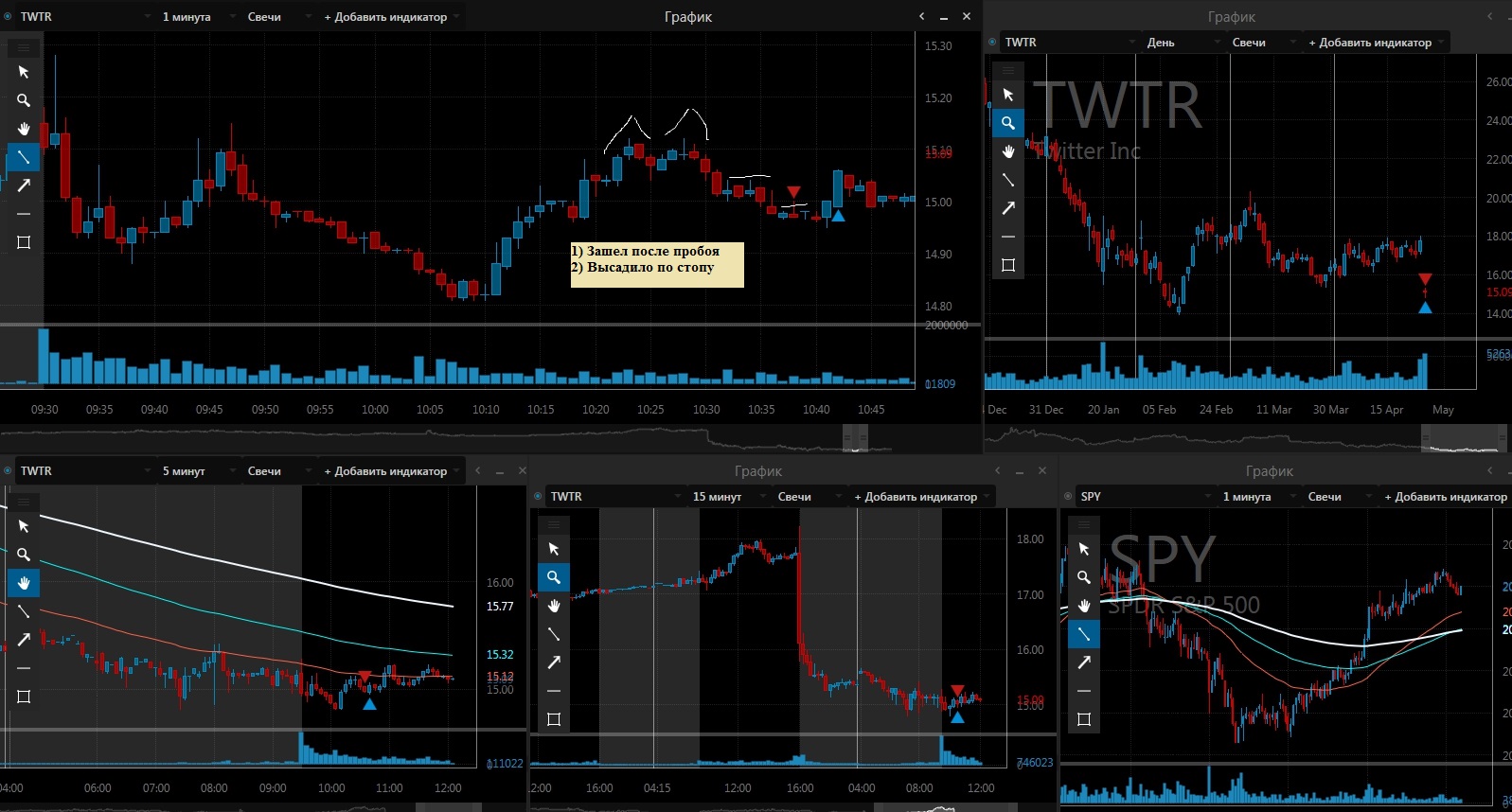The width and height of the screenshot is (1512, 812).
Task: Add indicator to TWTR 1-minute chart
Action: (x=391, y=17)
